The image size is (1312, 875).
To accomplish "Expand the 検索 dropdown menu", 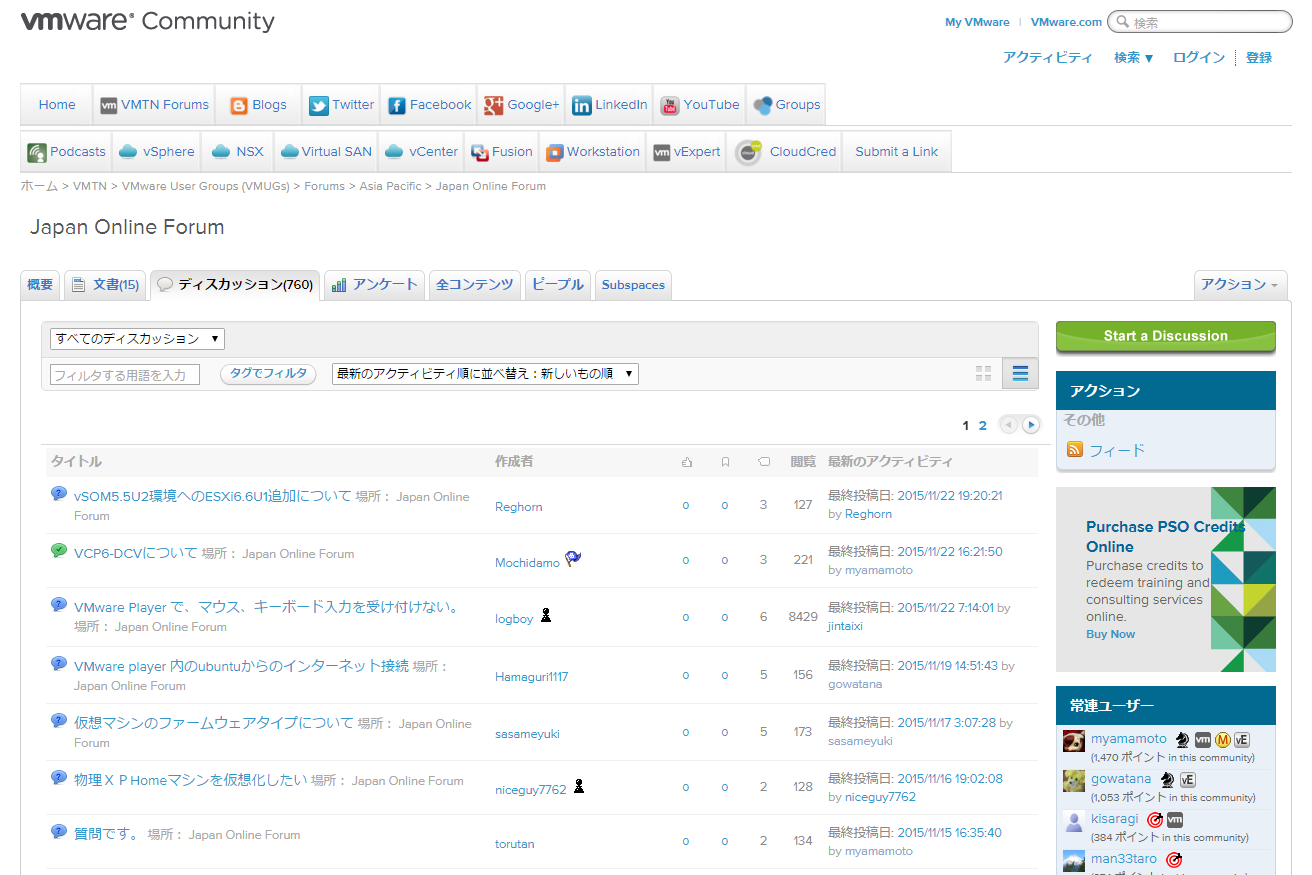I will click(1134, 58).
